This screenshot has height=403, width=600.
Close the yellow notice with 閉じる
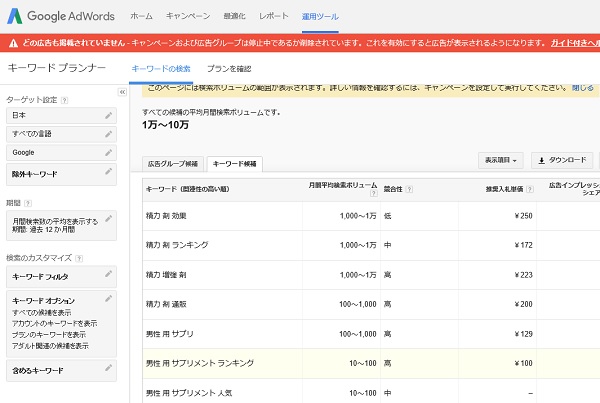[x=583, y=88]
